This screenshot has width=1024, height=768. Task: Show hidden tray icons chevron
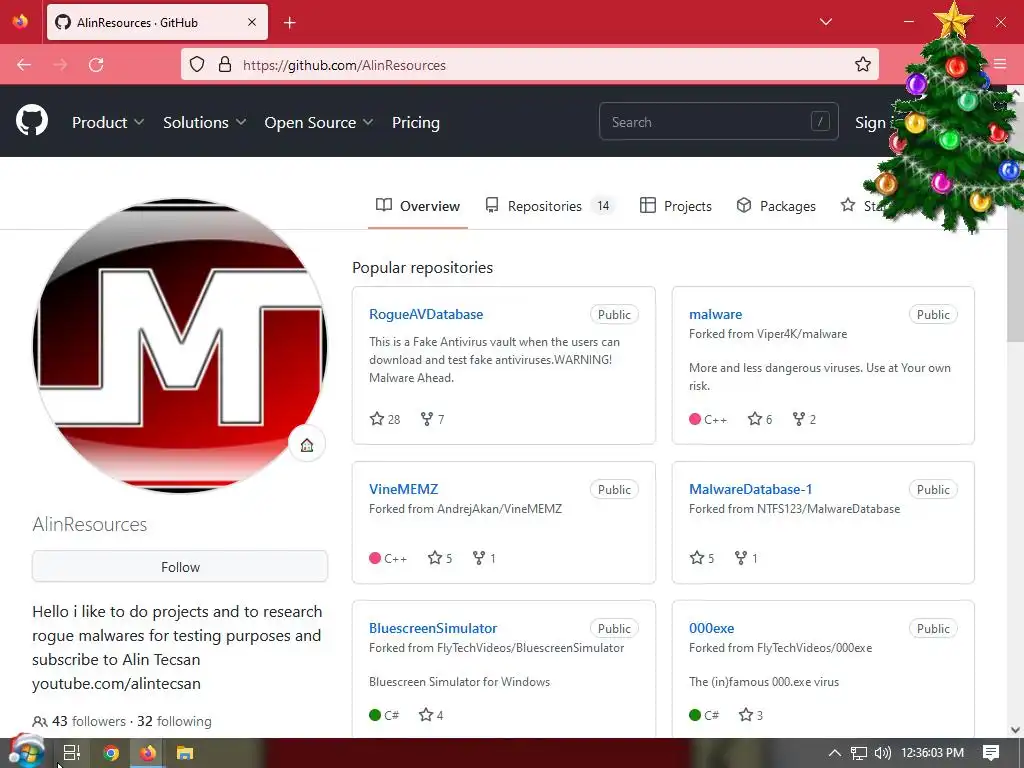click(835, 753)
